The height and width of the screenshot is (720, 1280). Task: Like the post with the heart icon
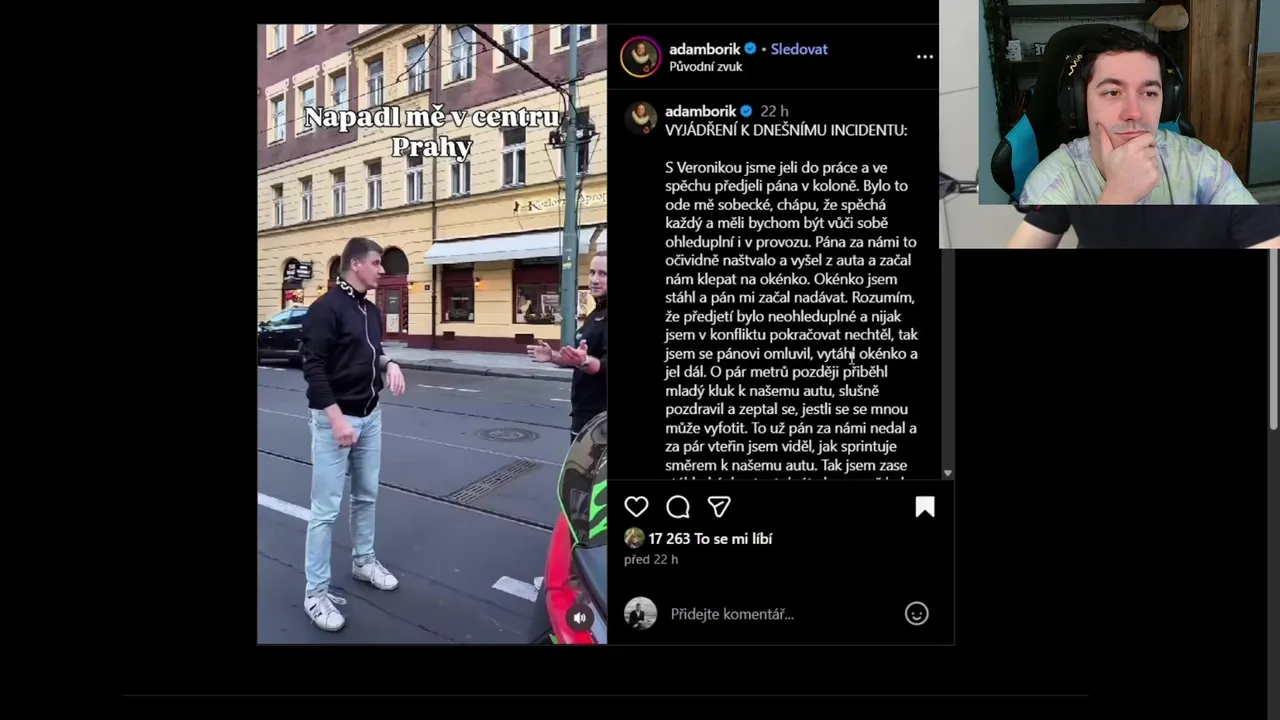click(x=636, y=507)
